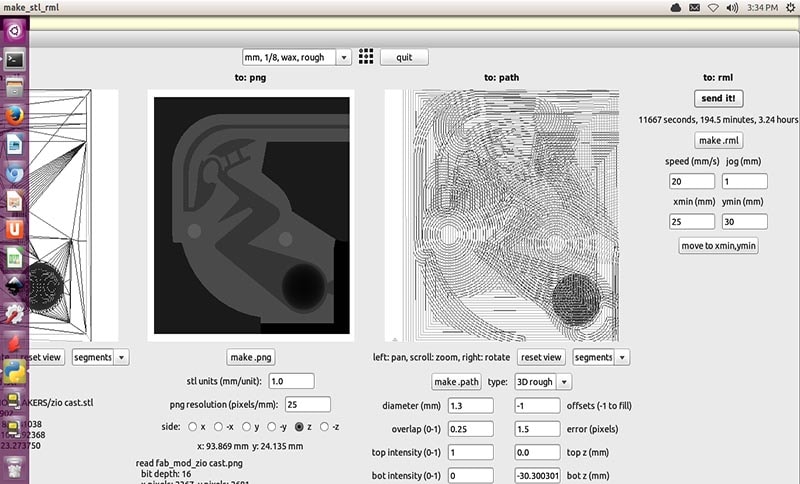Open LibreOffice Writer from the dock

click(x=14, y=145)
